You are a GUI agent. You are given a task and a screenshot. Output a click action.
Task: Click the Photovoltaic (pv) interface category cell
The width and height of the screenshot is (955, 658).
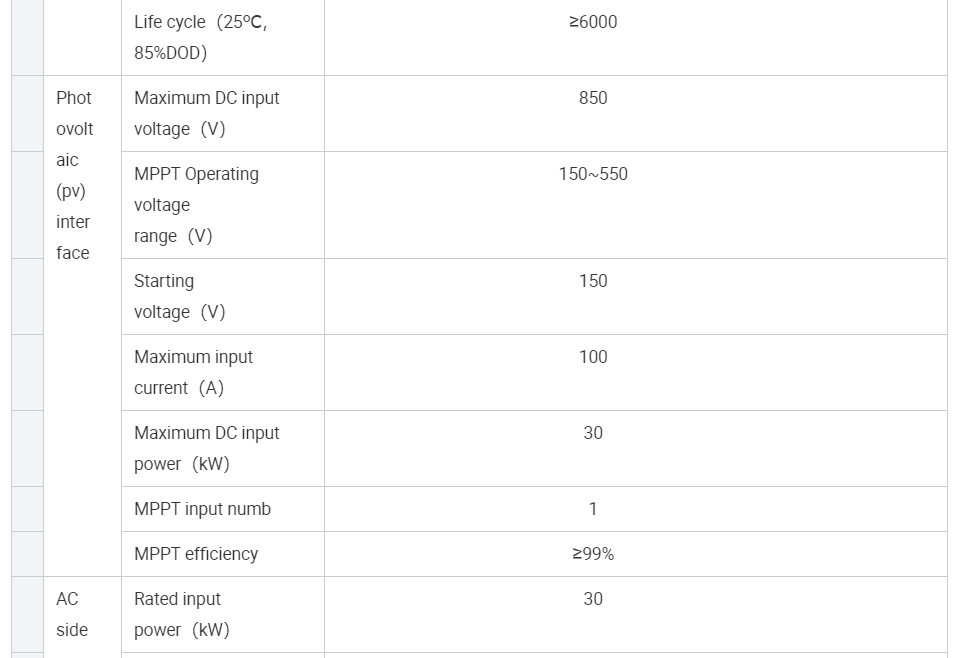click(x=74, y=175)
